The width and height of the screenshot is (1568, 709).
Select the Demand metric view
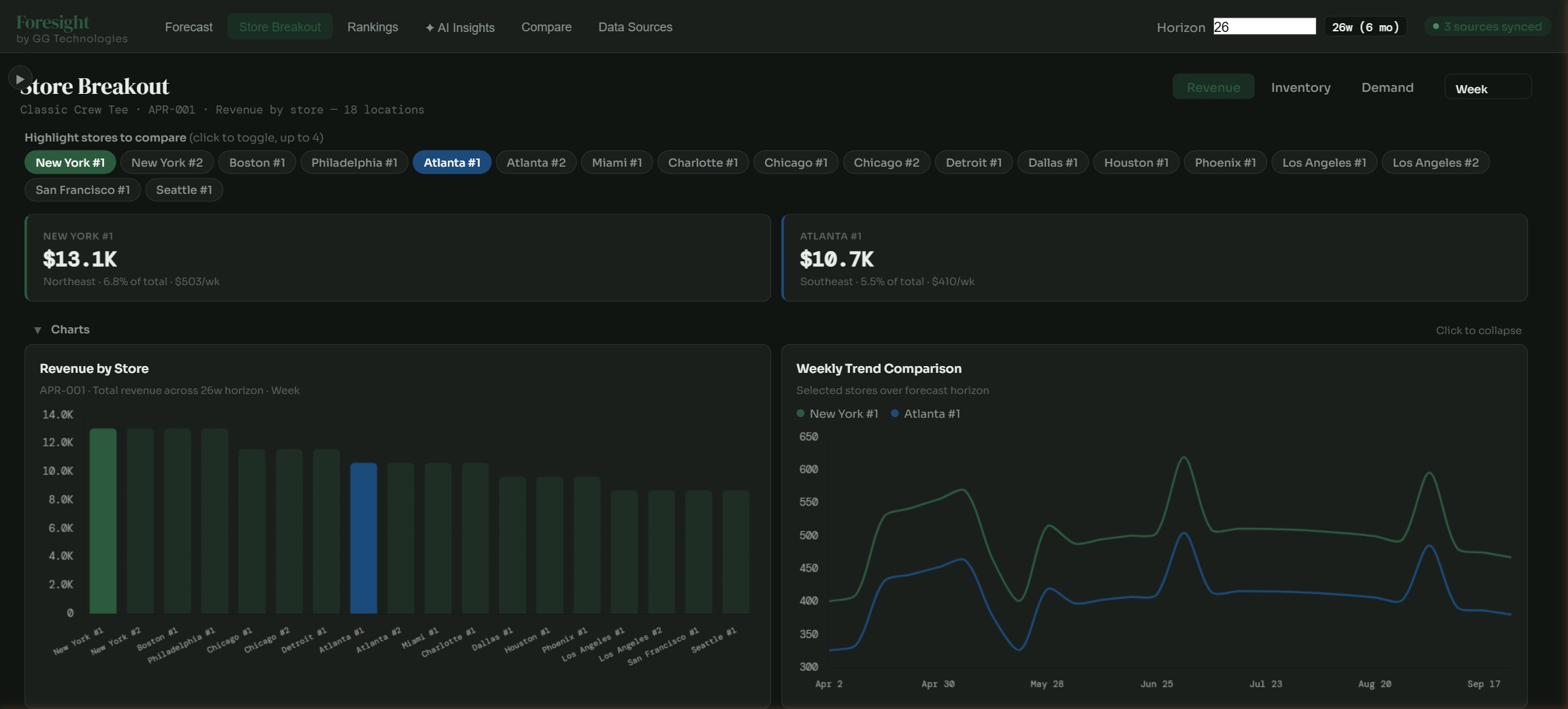tap(1387, 87)
